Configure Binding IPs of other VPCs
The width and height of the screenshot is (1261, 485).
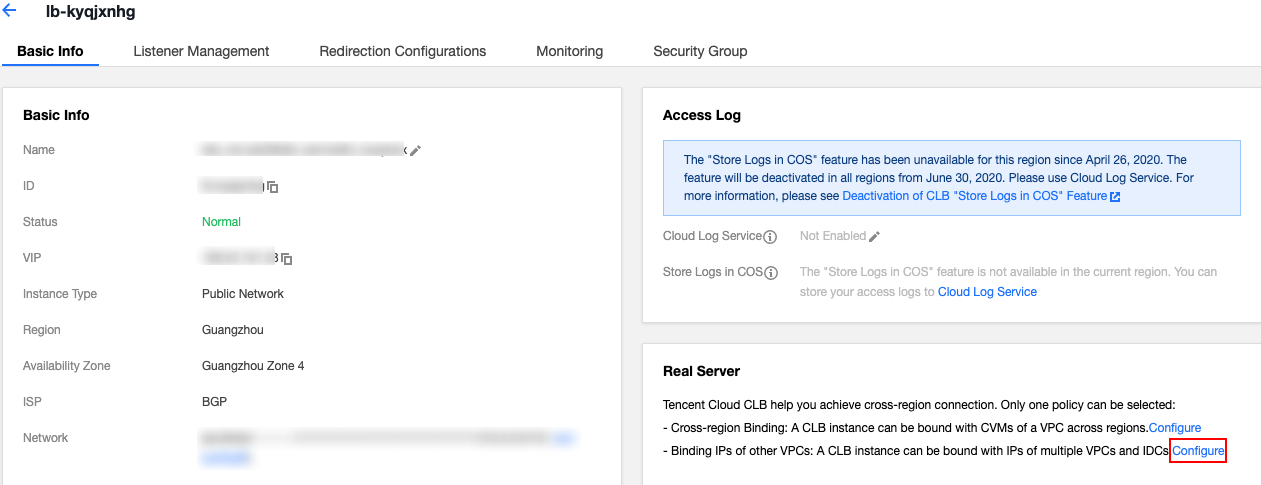(1198, 452)
